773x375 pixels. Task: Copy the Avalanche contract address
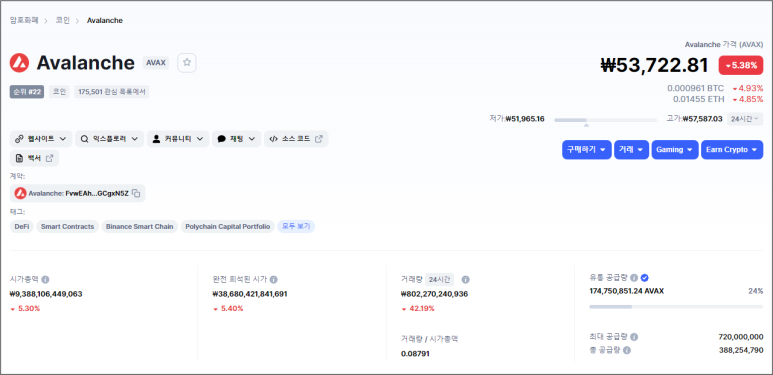[x=136, y=194]
